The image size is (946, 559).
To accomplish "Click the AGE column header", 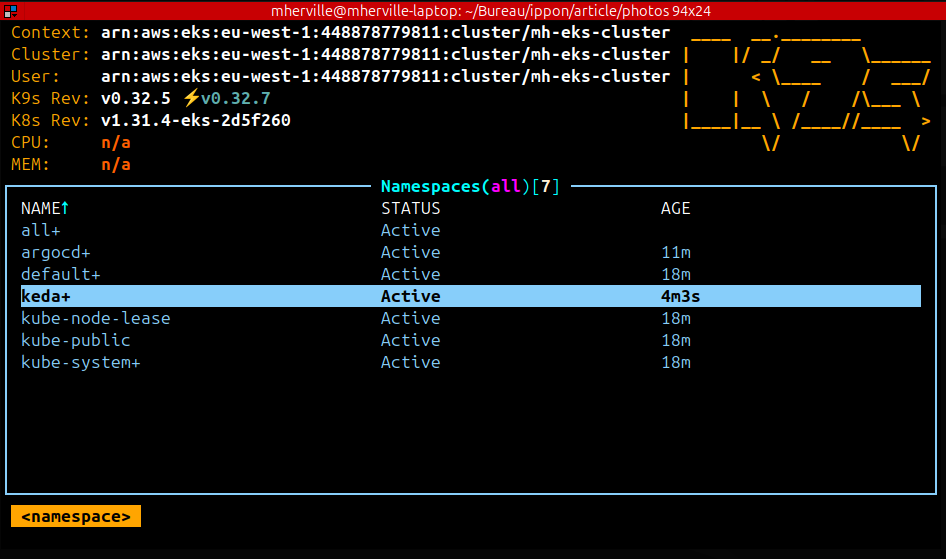I will pos(675,208).
